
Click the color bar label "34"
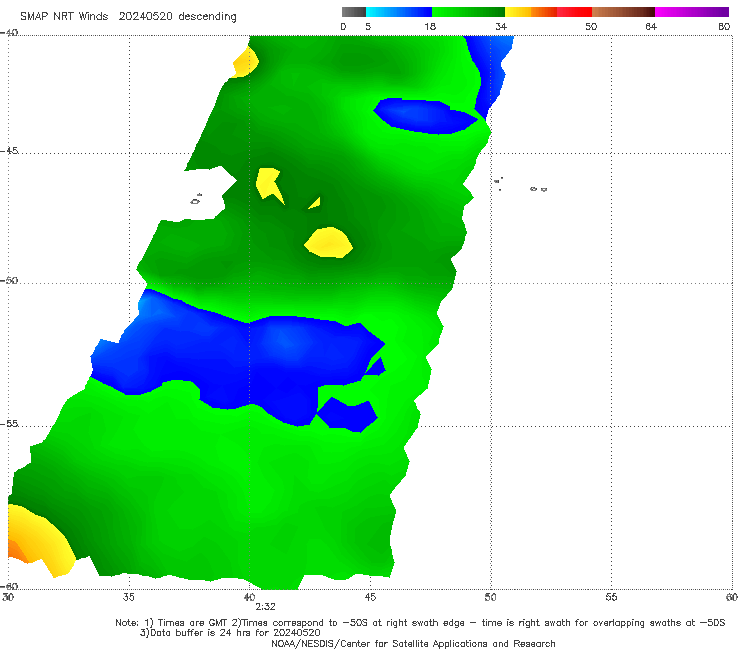coord(501,26)
